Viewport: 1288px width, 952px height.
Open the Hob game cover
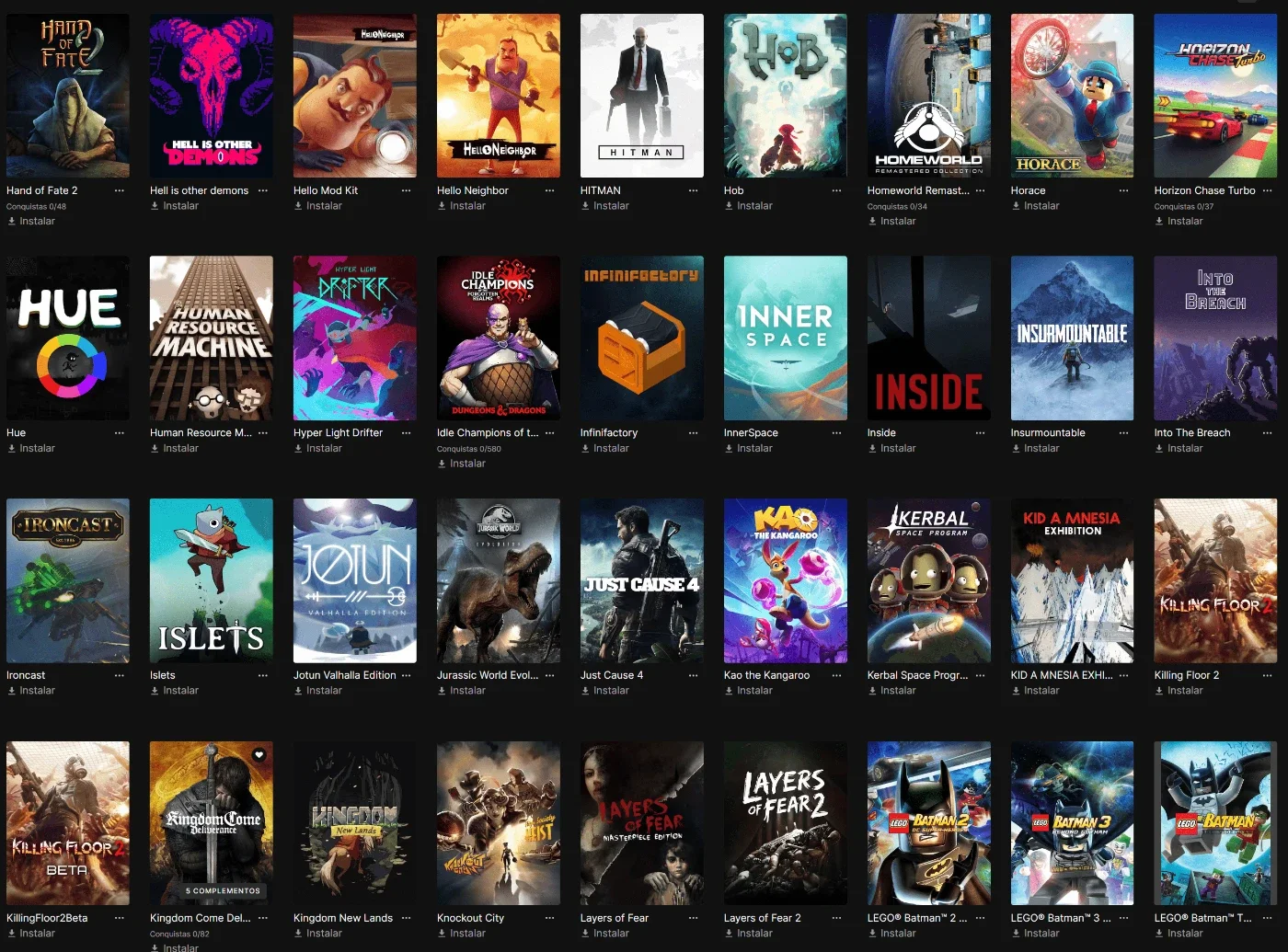coord(786,96)
